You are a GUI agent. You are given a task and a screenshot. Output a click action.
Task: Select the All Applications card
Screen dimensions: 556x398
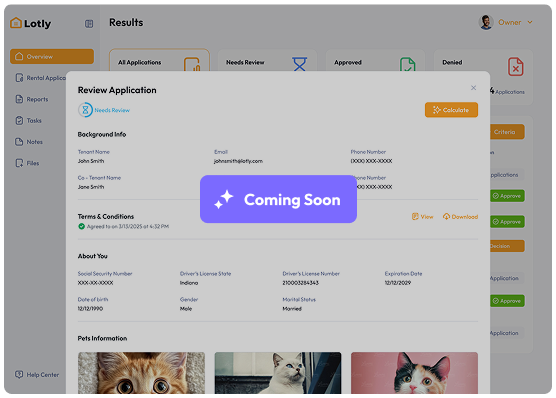(159, 60)
